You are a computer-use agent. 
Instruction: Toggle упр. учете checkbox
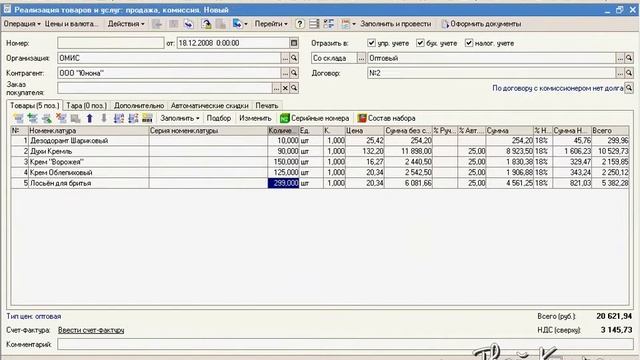371,43
